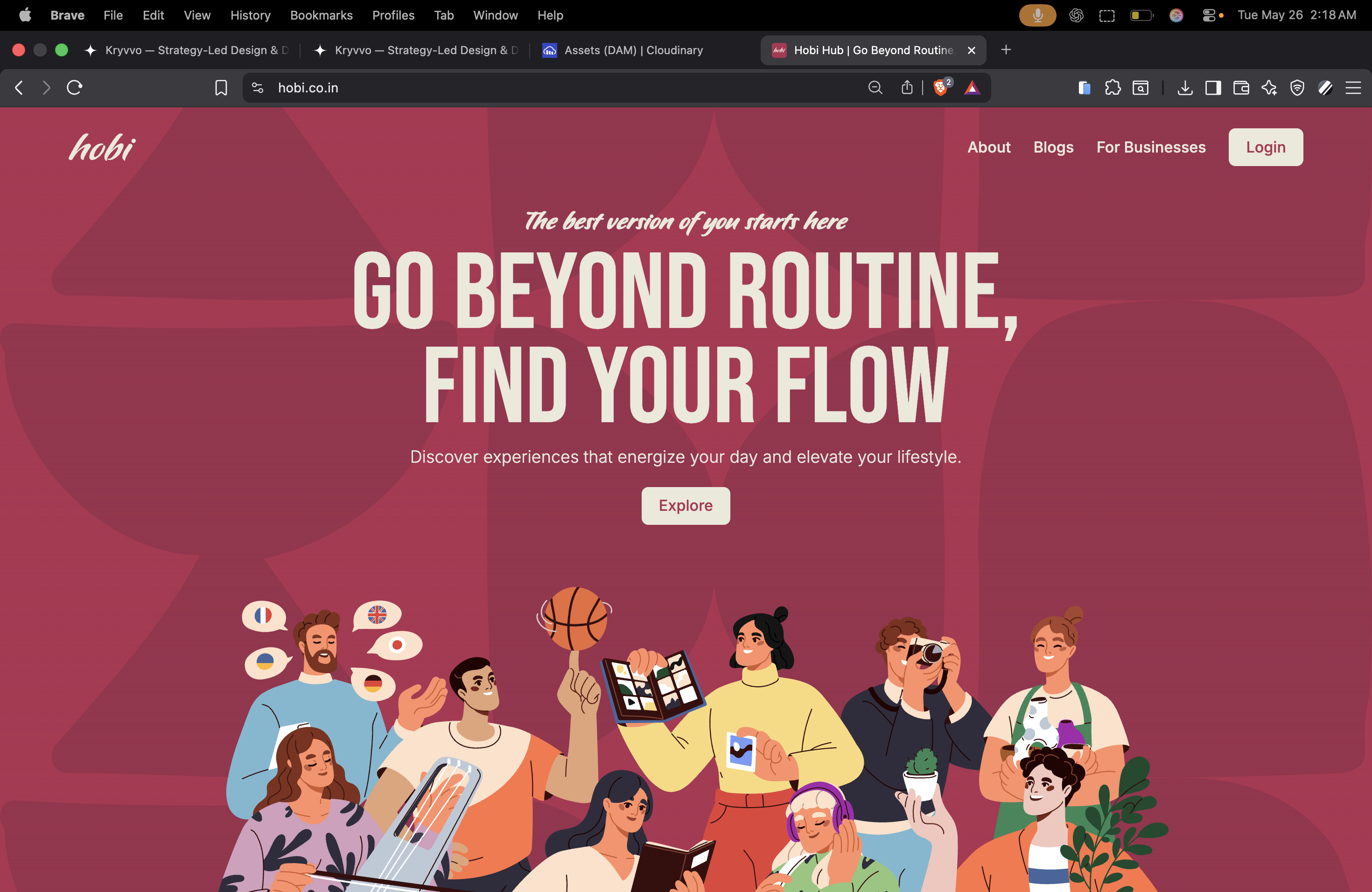Close the Hobi Hub tab
This screenshot has width=1372, height=892.
pyautogui.click(x=971, y=50)
